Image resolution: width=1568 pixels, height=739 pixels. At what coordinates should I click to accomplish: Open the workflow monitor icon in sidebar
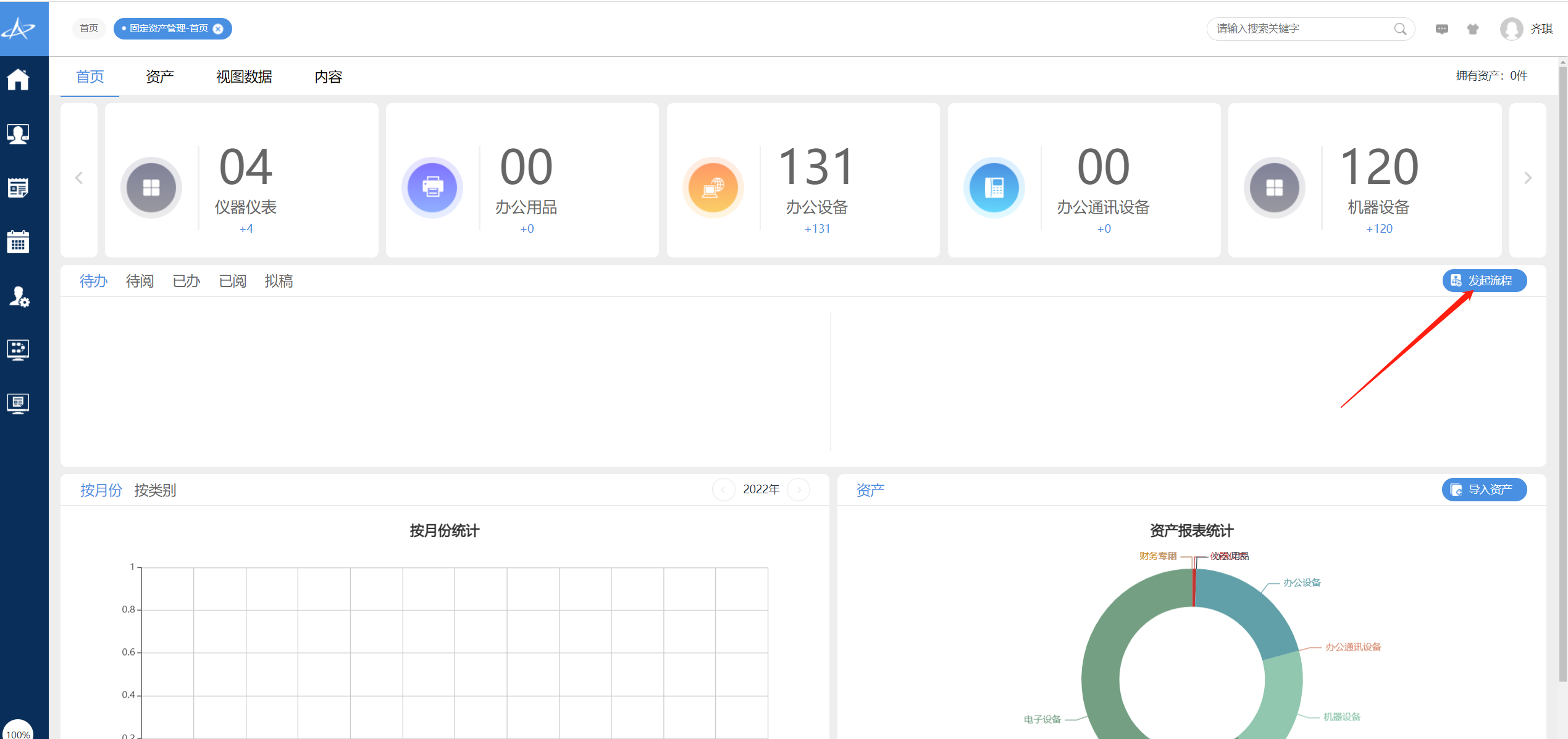[18, 349]
